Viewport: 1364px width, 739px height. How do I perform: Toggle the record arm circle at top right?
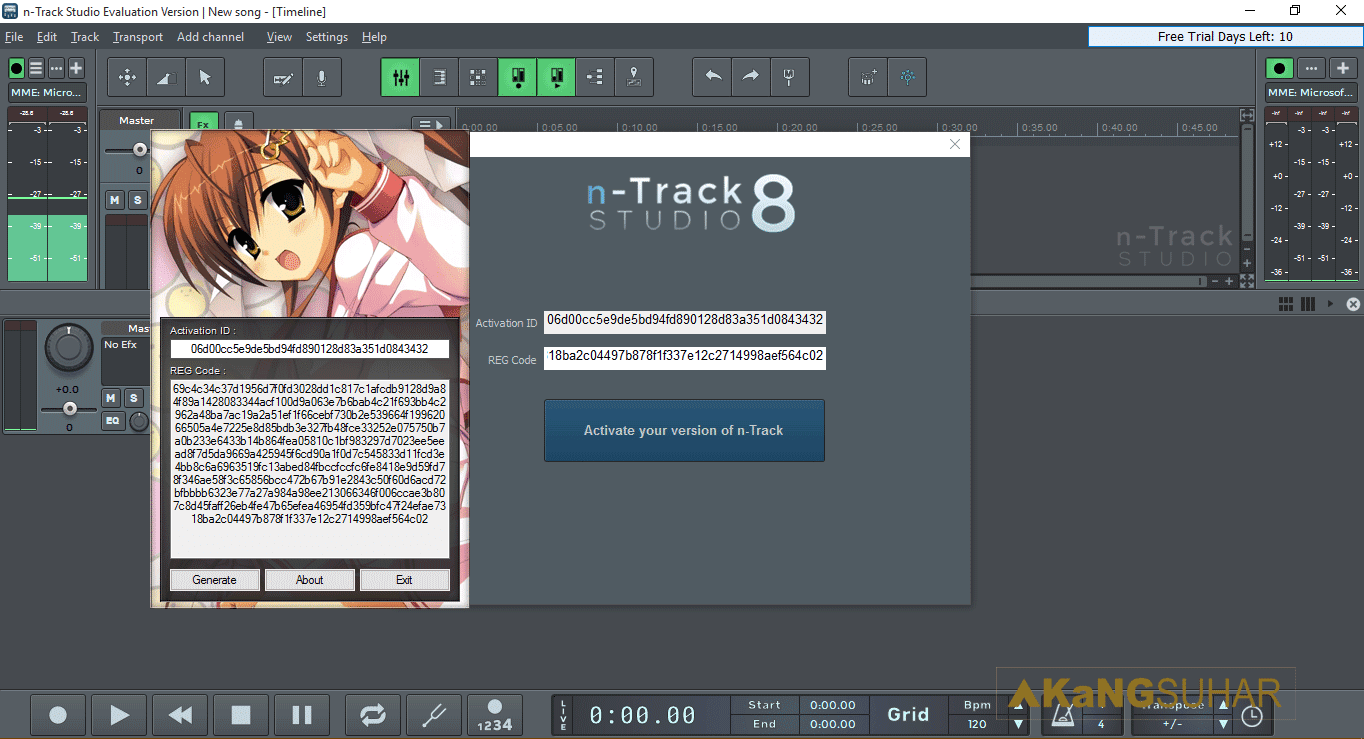[x=1279, y=69]
